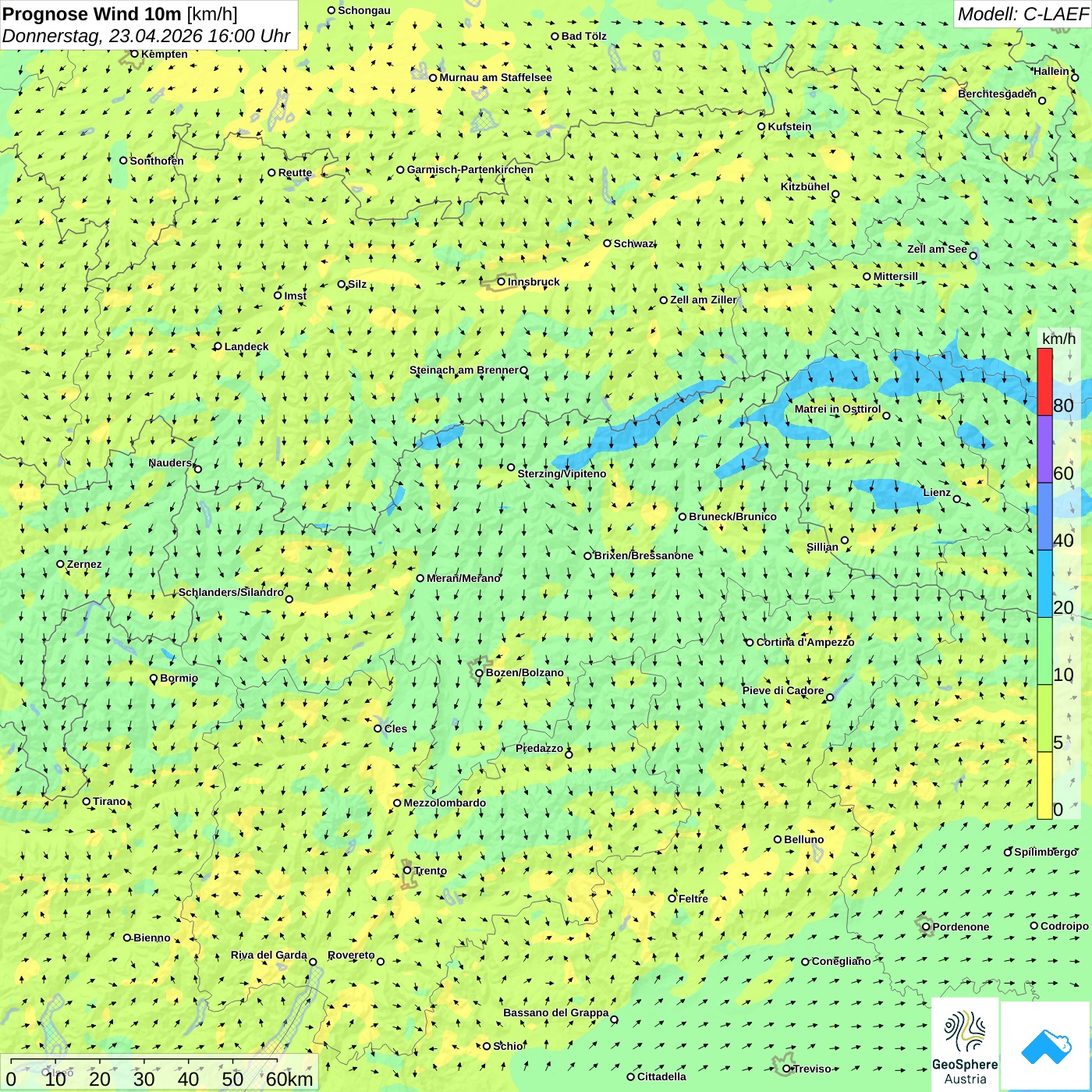Click the 'Berchtesgaden' label
This screenshot has width=1092, height=1092.
998,94
